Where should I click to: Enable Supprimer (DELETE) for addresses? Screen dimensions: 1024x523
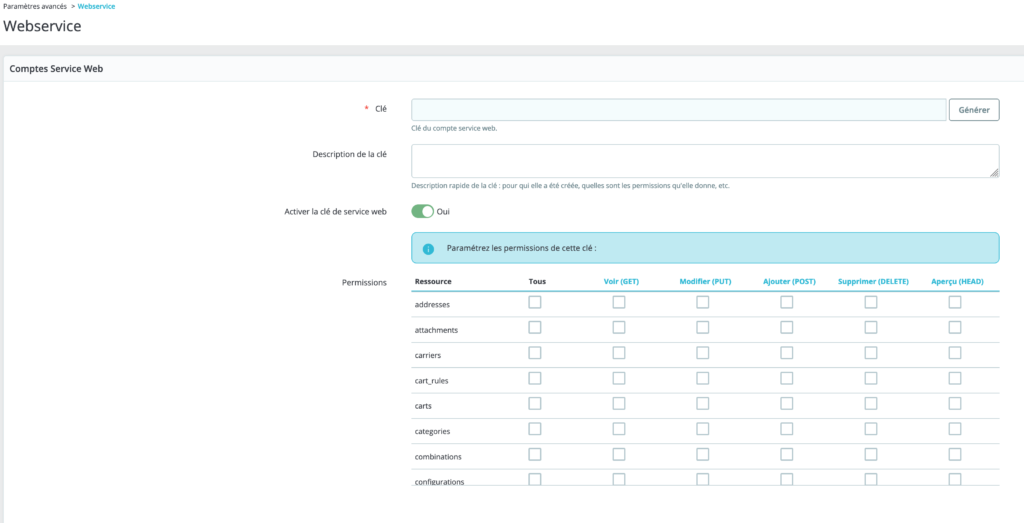tap(871, 302)
